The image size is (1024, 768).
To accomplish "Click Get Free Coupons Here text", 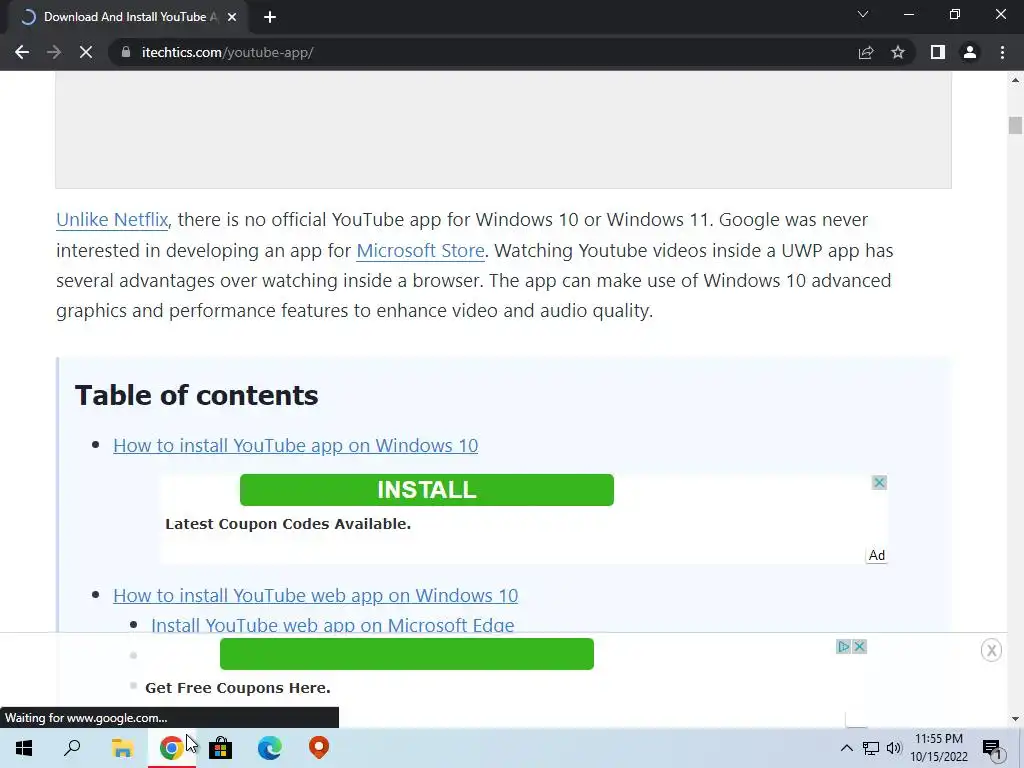I will (238, 688).
